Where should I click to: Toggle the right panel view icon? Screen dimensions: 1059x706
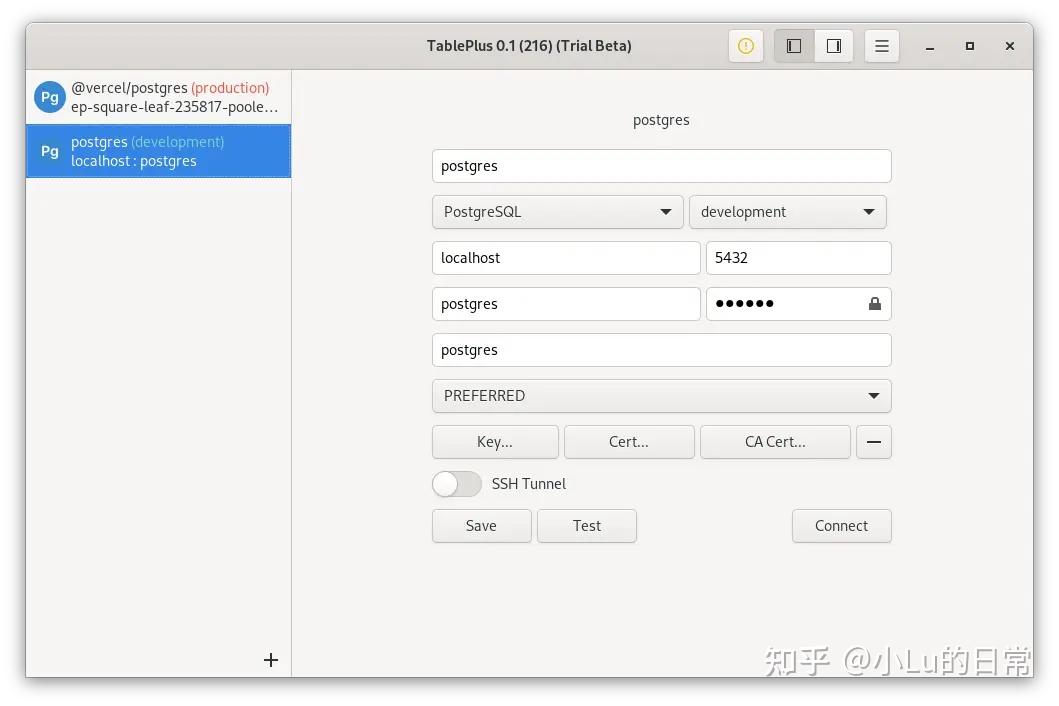tap(833, 45)
